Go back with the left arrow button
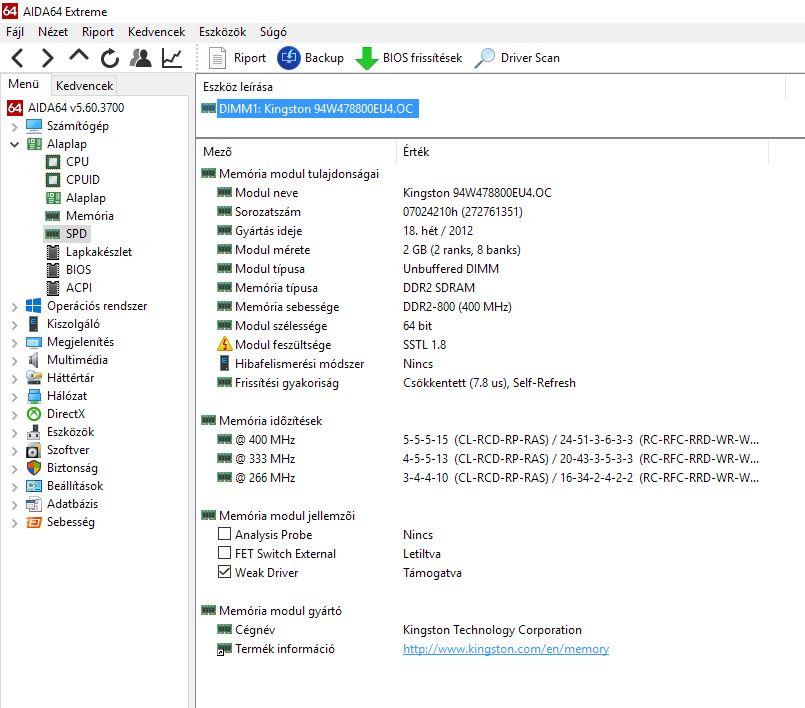 17,58
